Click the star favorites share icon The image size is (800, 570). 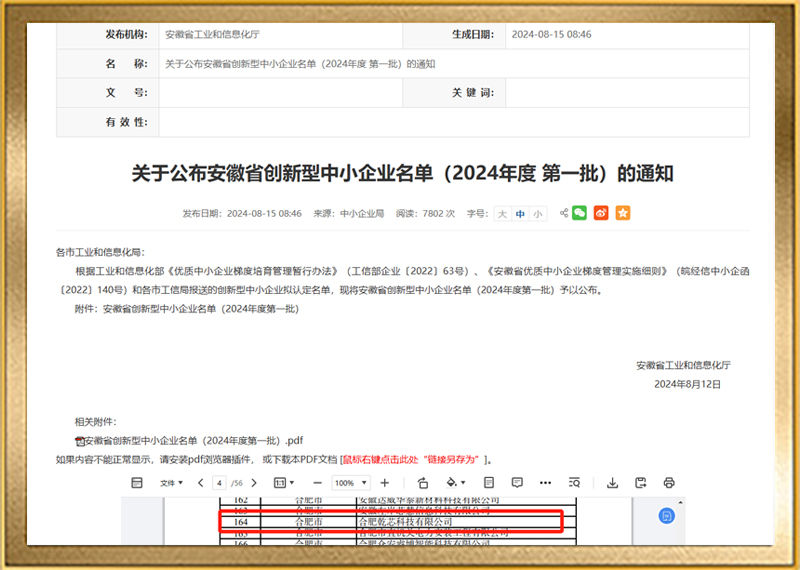(x=623, y=213)
